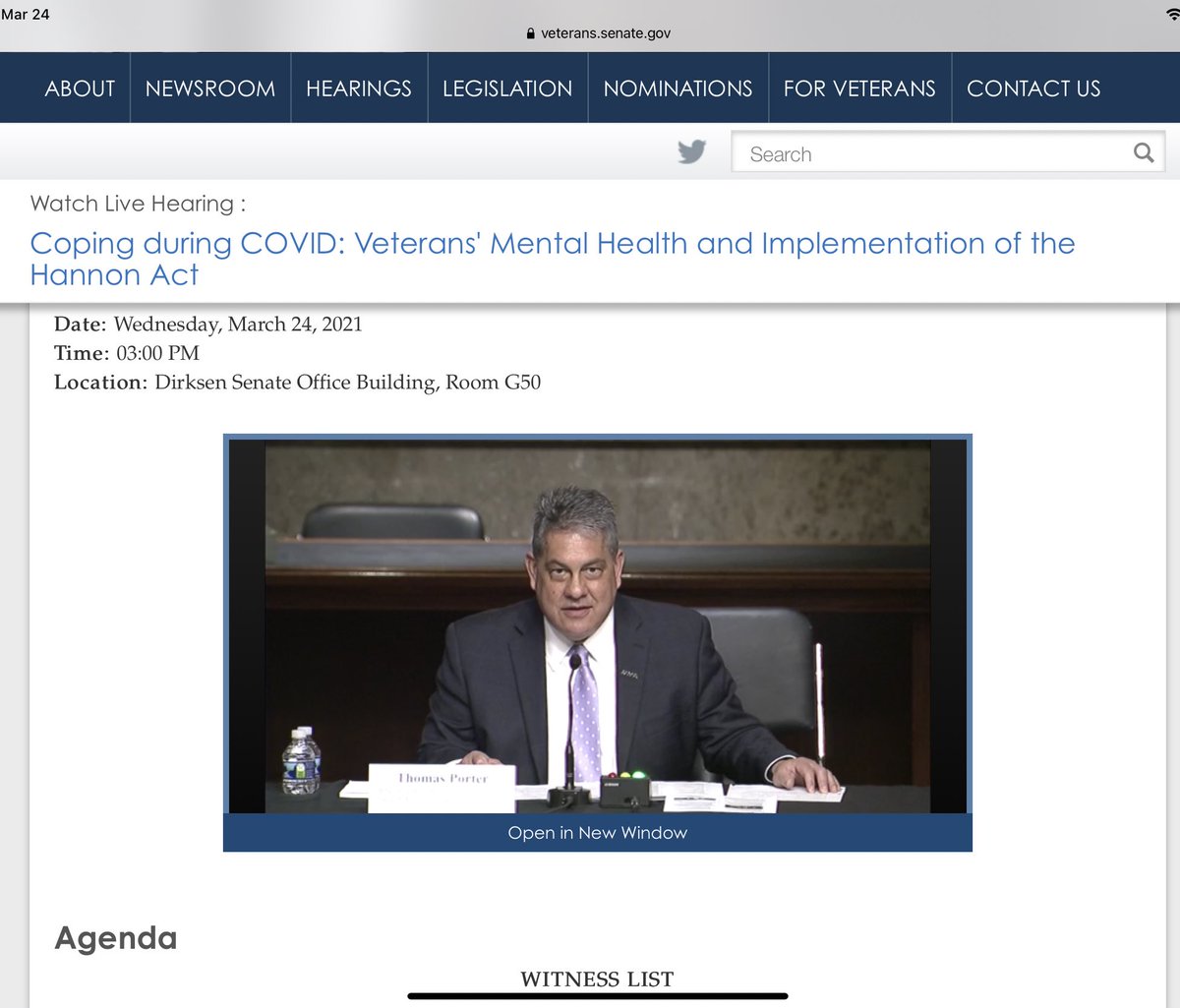Screen dimensions: 1180x1008
Task: Open the FOR VETERANS menu
Action: click(859, 89)
